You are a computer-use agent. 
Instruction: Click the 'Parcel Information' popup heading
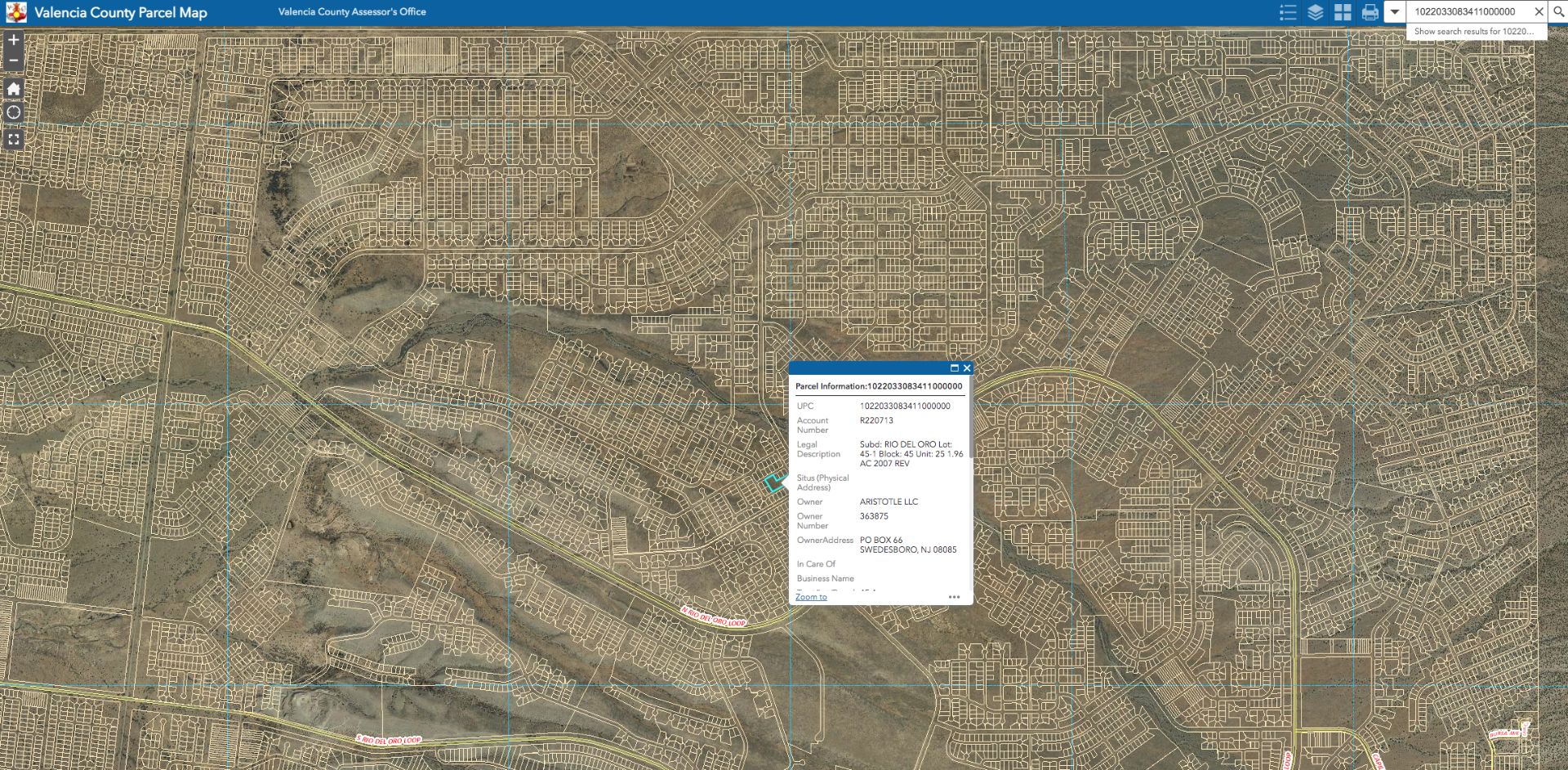tap(879, 386)
